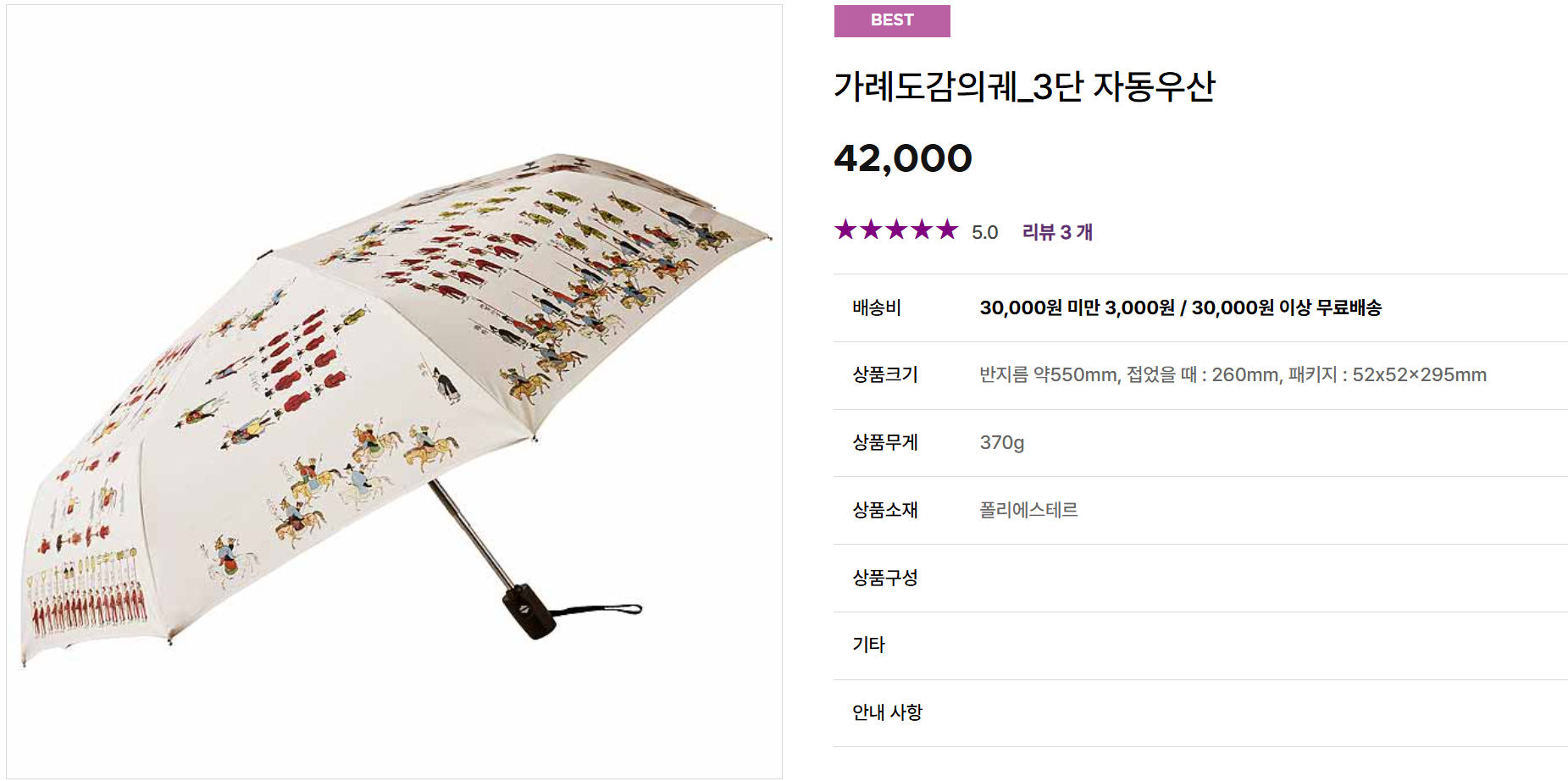Image resolution: width=1568 pixels, height=781 pixels.
Task: Click the 5.0 rating score
Action: [985, 230]
